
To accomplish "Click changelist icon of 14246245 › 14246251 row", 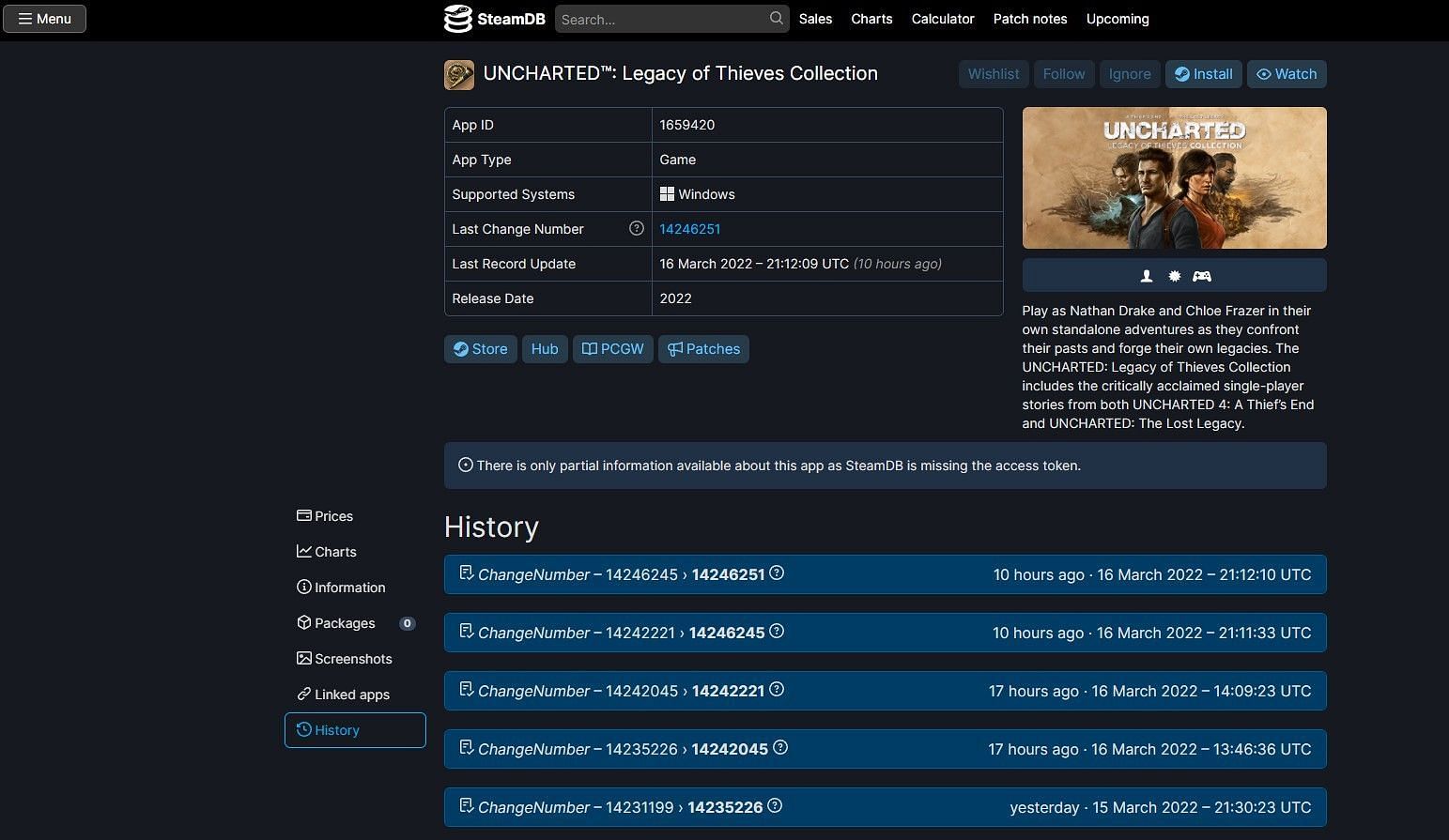I will tap(466, 573).
